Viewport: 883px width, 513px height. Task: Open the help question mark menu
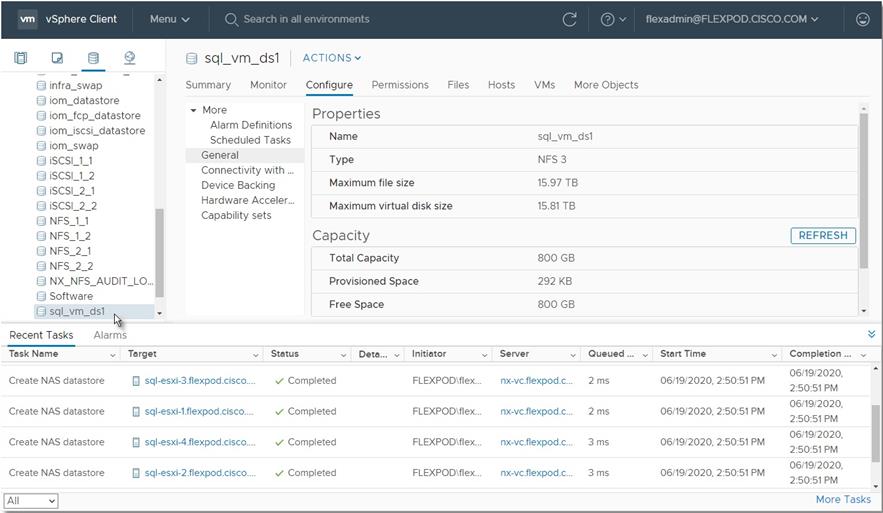point(613,19)
